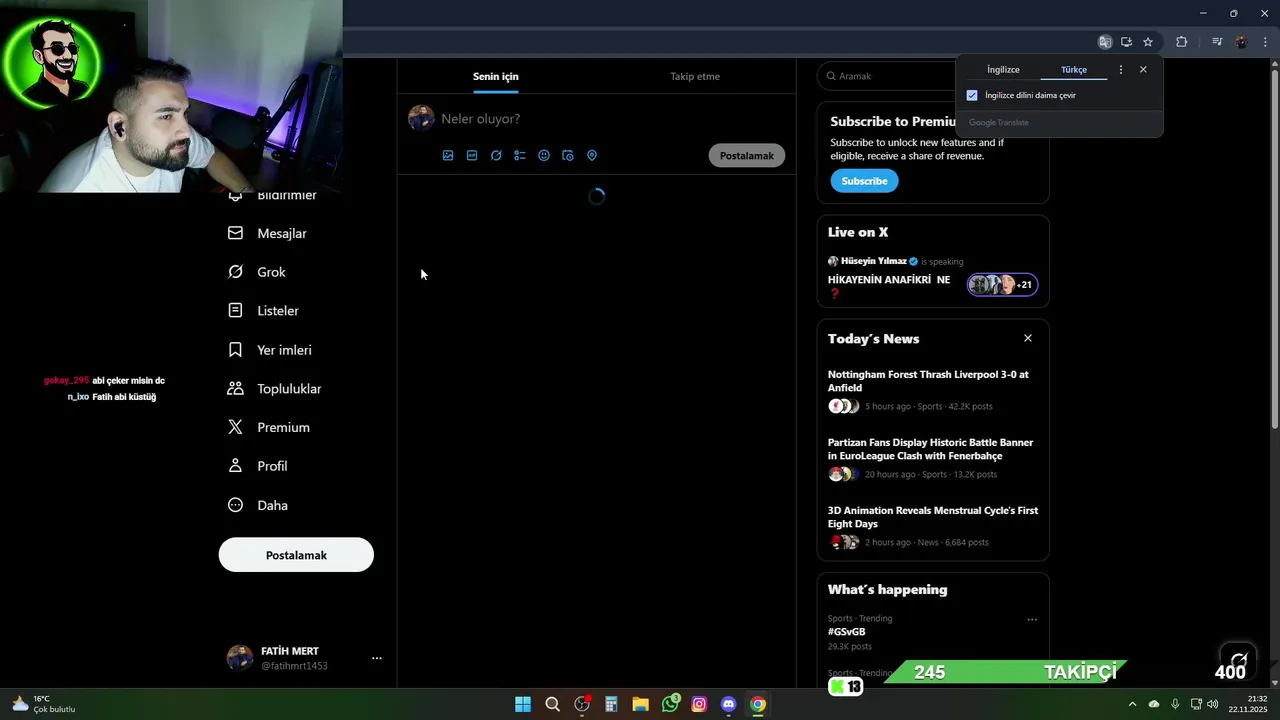Open Mesajlar from the sidebar
The image size is (1280, 720).
pyautogui.click(x=267, y=233)
